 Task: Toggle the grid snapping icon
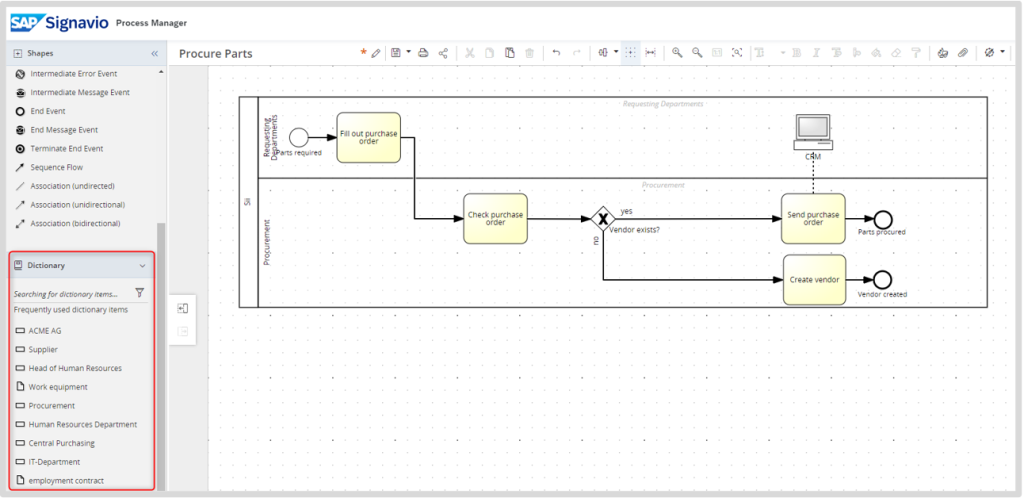[630, 53]
